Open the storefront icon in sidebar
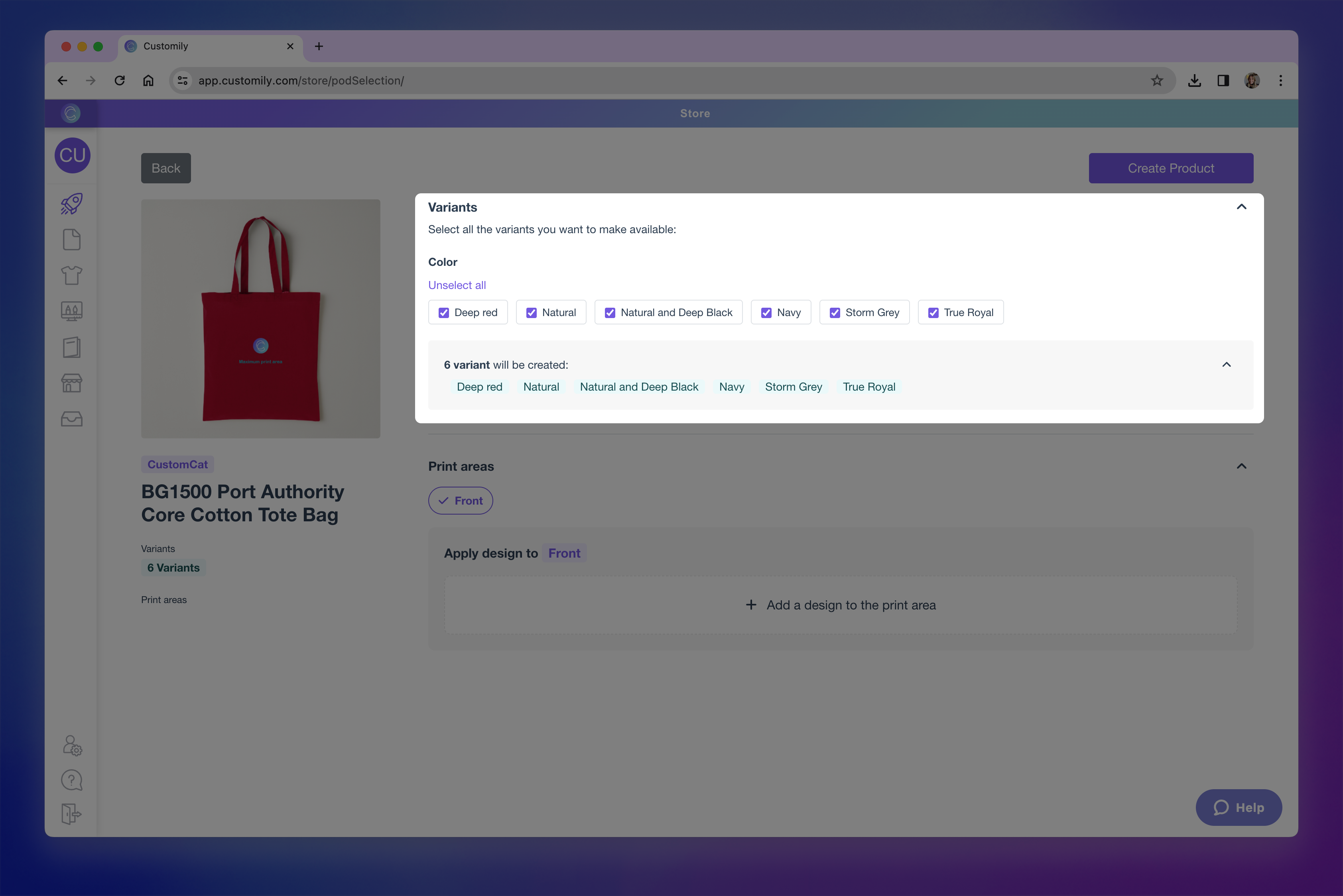The image size is (1343, 896). pos(71,383)
